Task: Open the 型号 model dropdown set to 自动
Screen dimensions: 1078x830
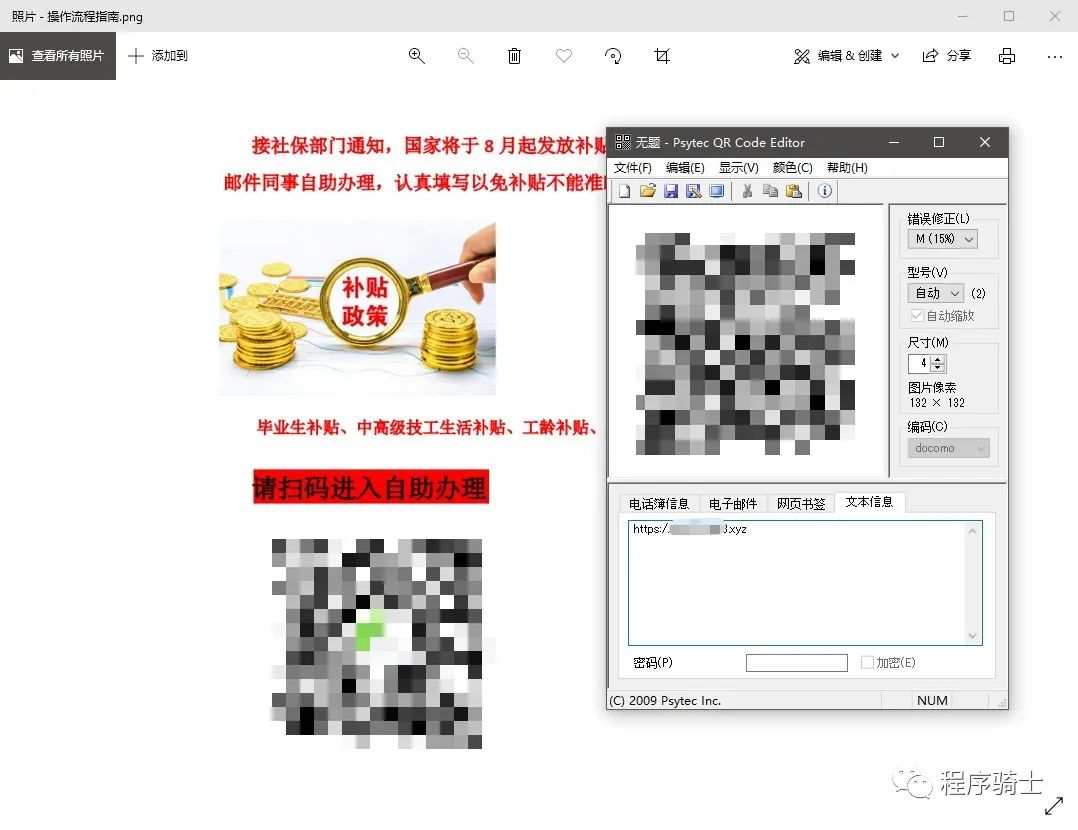Action: [934, 293]
